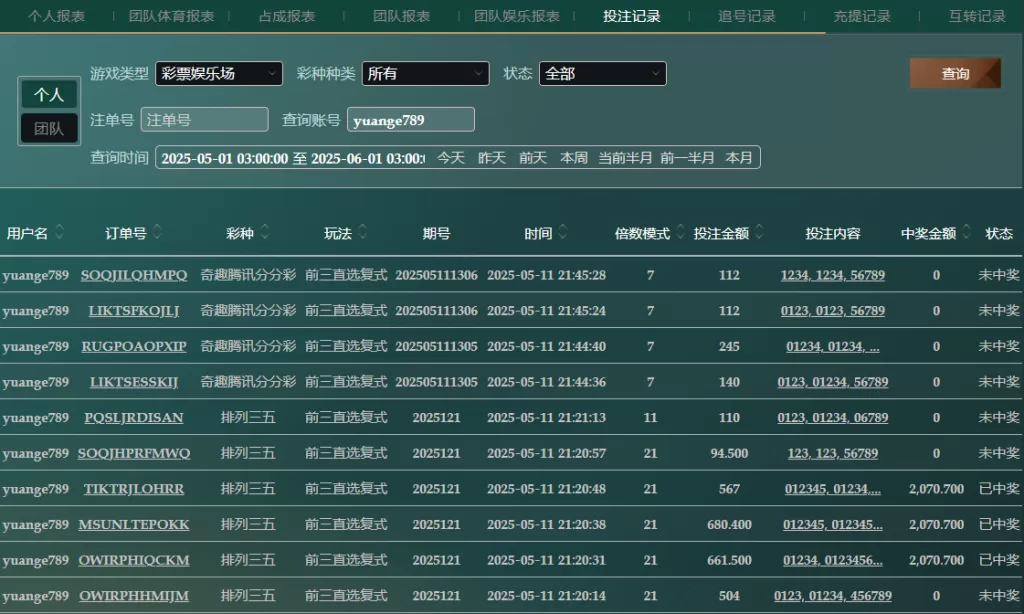Sort by 时间 using its sort icon

pyautogui.click(x=563, y=233)
